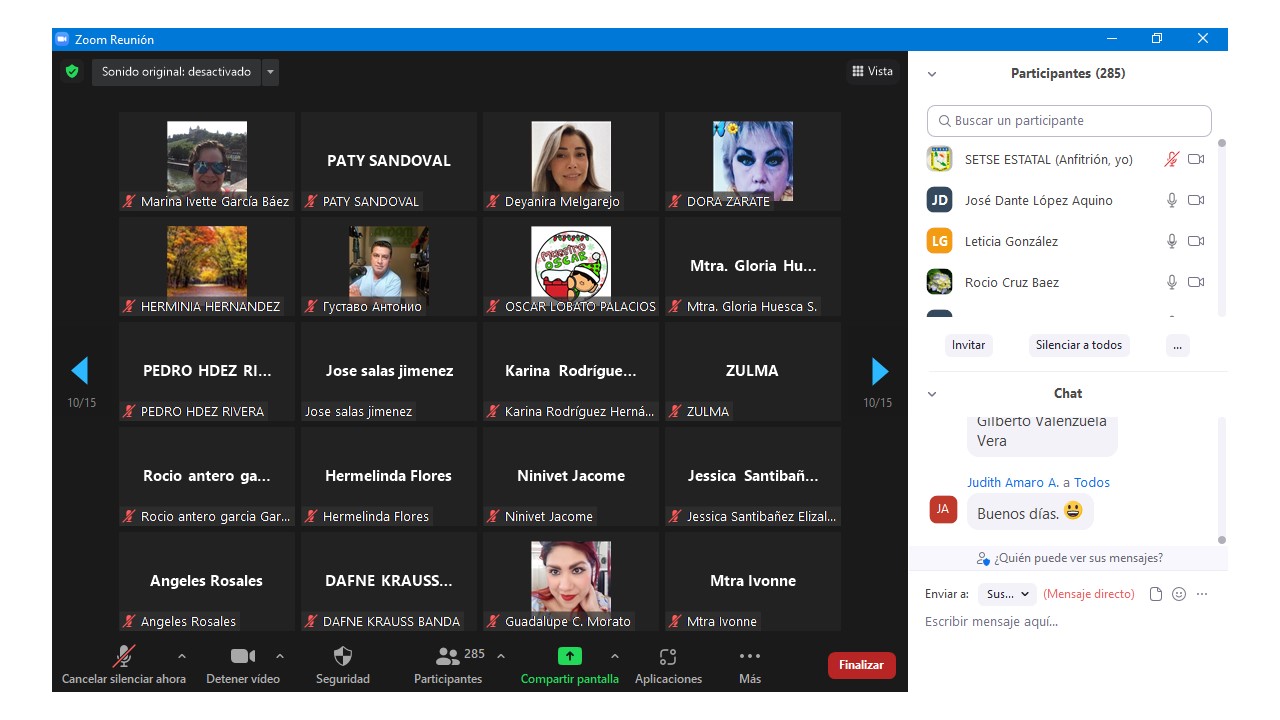Open chat more options ellipsis icon
Viewport: 1280px width, 720px height.
coord(1202,594)
